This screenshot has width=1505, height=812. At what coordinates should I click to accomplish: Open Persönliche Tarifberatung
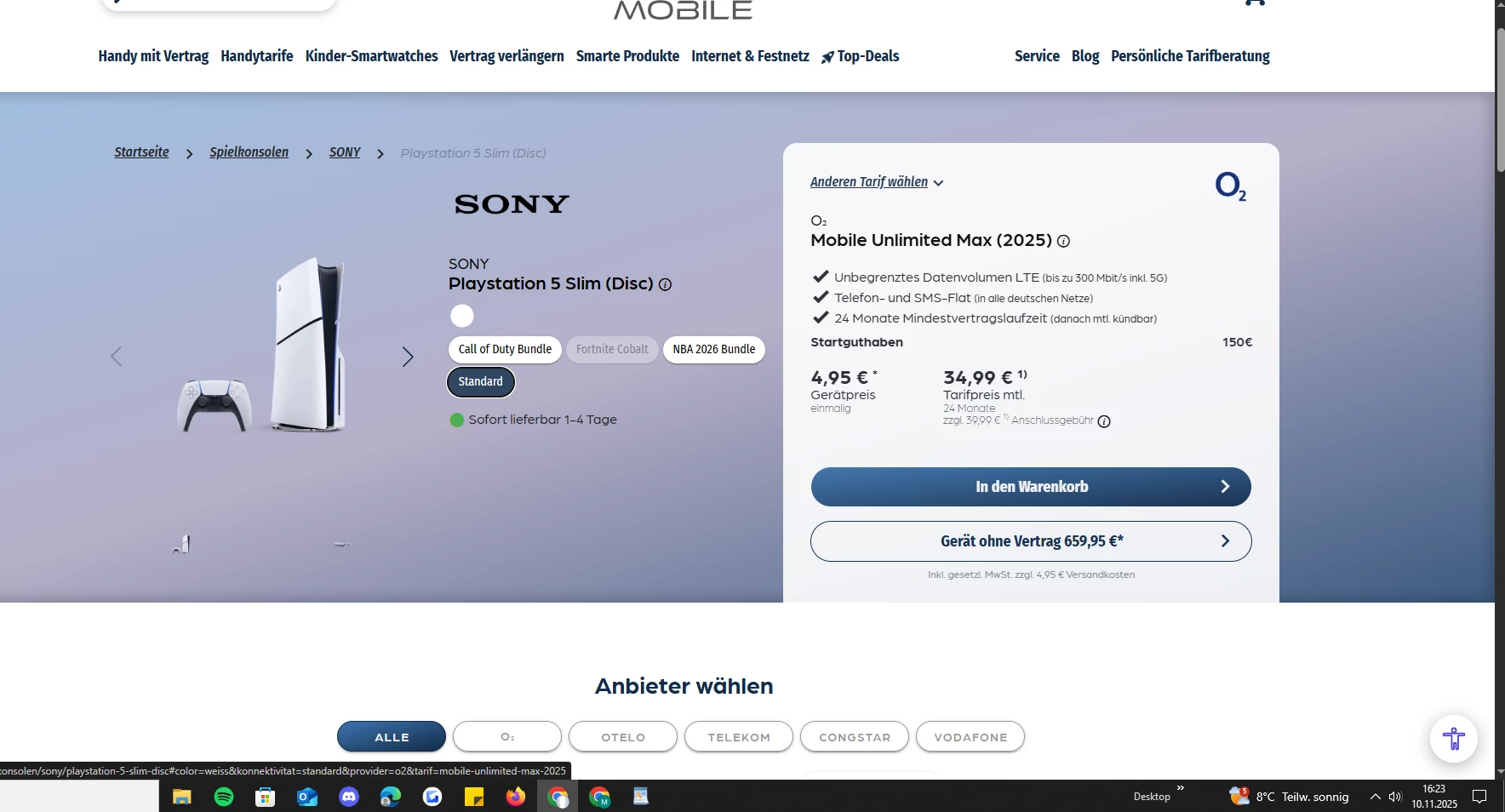click(x=1190, y=56)
